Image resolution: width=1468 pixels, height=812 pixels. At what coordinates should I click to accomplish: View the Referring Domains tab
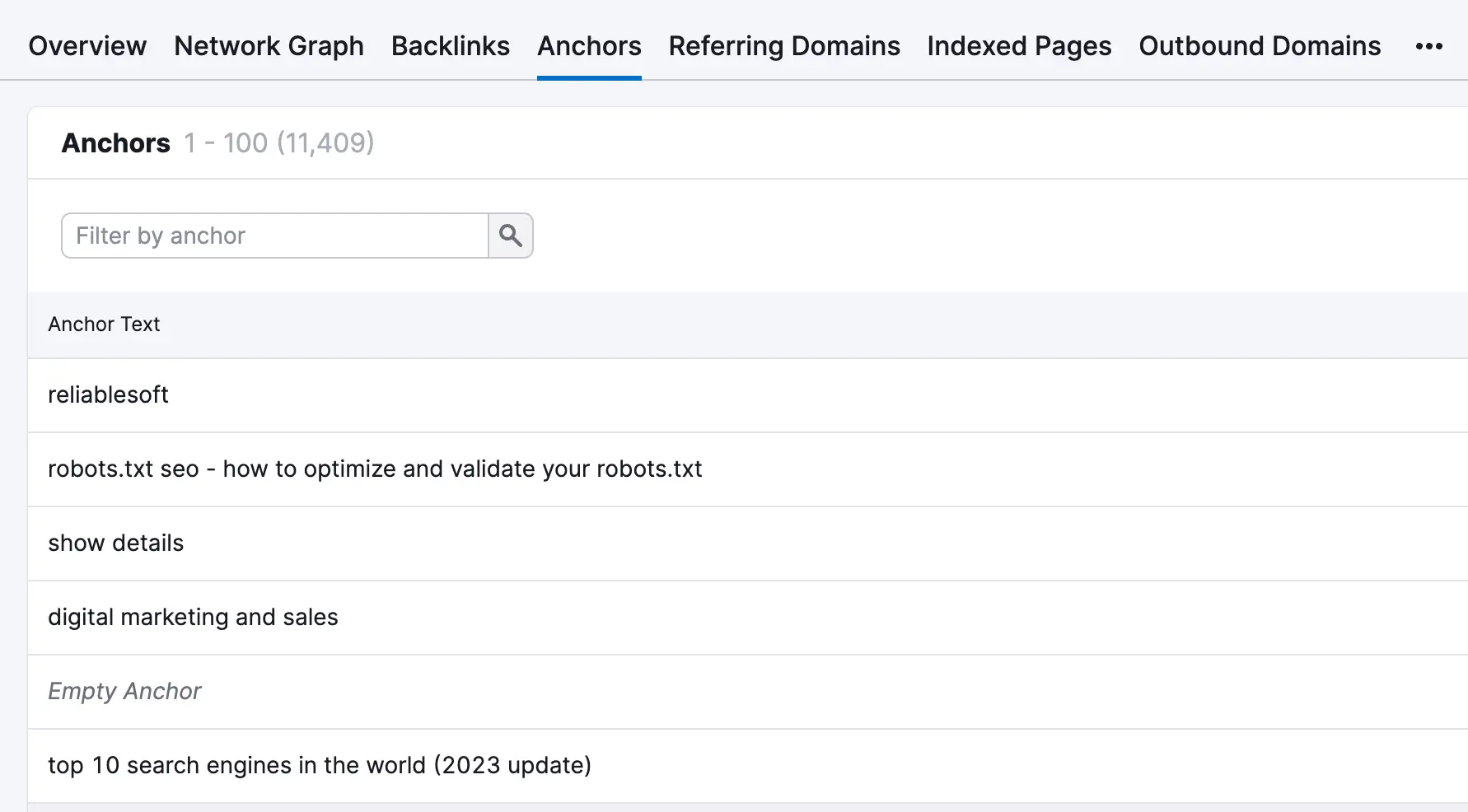pos(784,46)
